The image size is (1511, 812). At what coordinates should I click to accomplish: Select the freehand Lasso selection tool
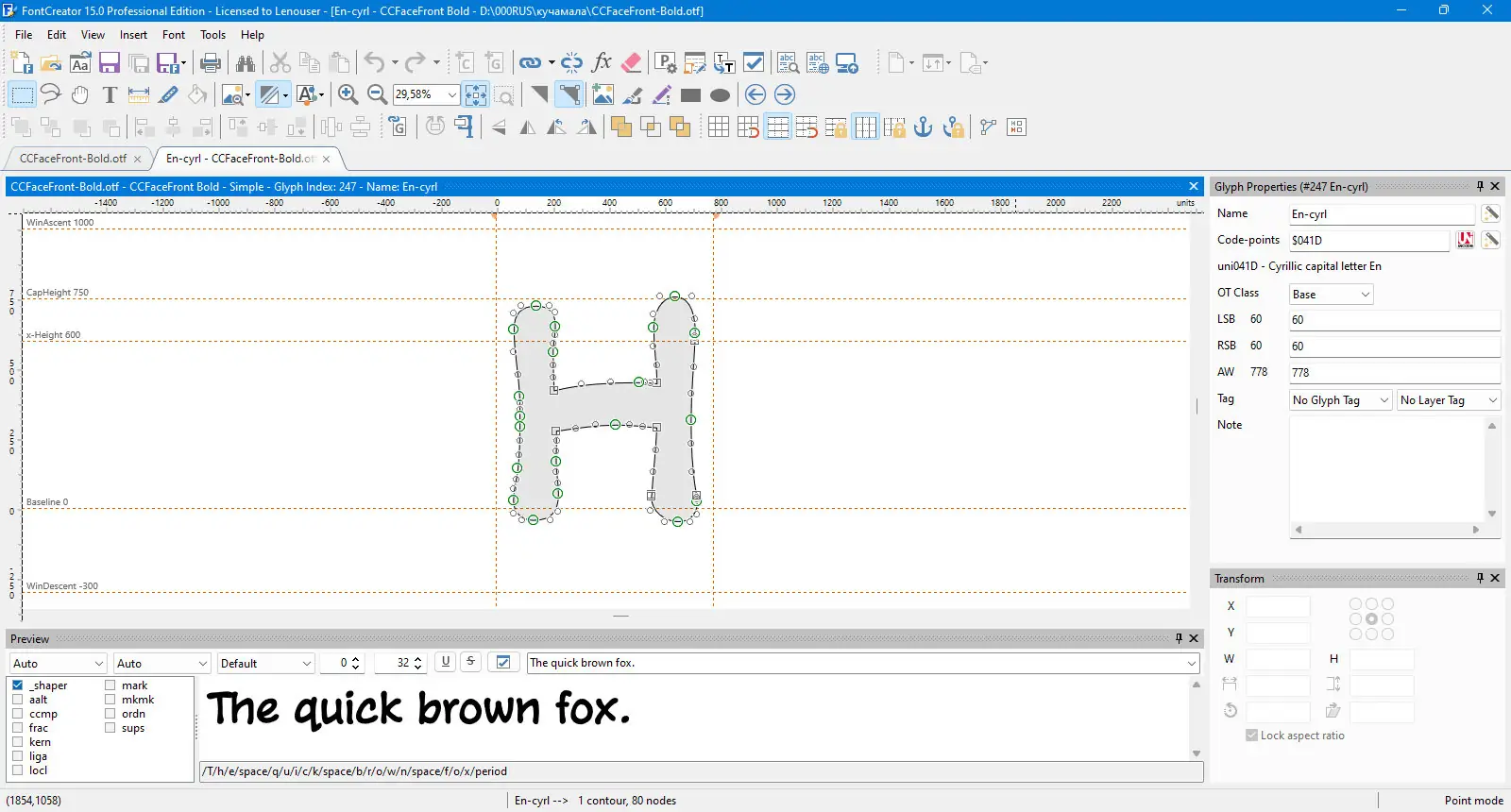[x=51, y=94]
